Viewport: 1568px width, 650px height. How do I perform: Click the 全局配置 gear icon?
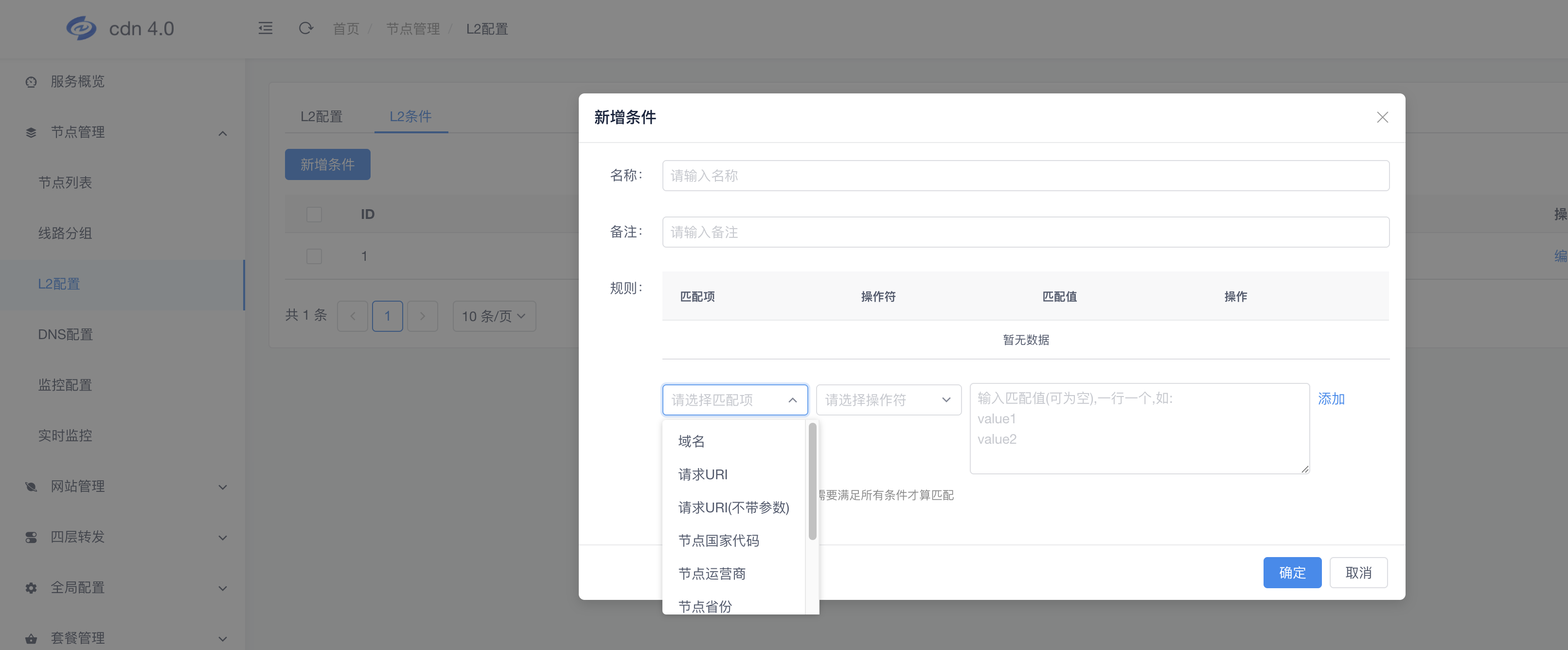pos(31,587)
